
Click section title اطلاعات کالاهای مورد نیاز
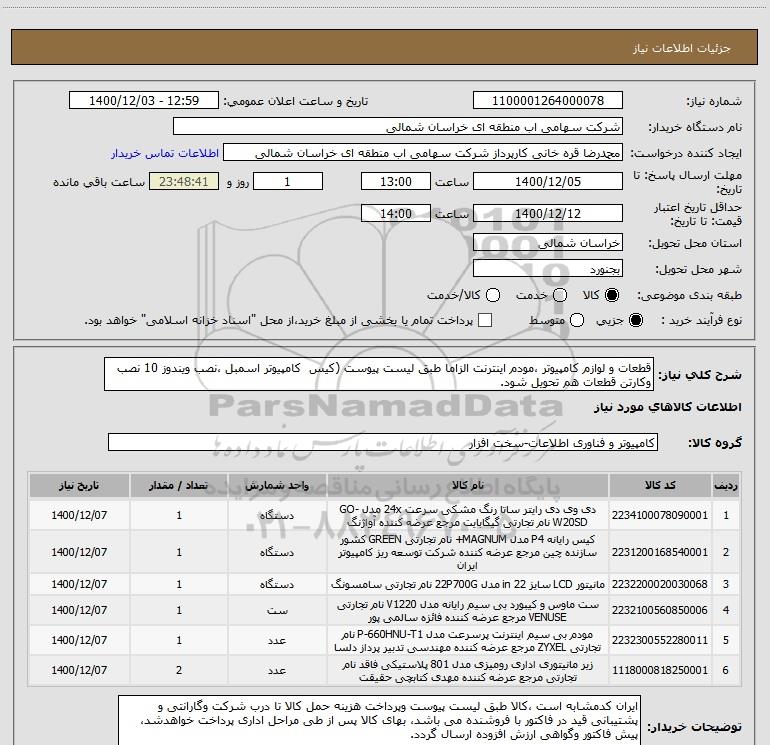(667, 407)
